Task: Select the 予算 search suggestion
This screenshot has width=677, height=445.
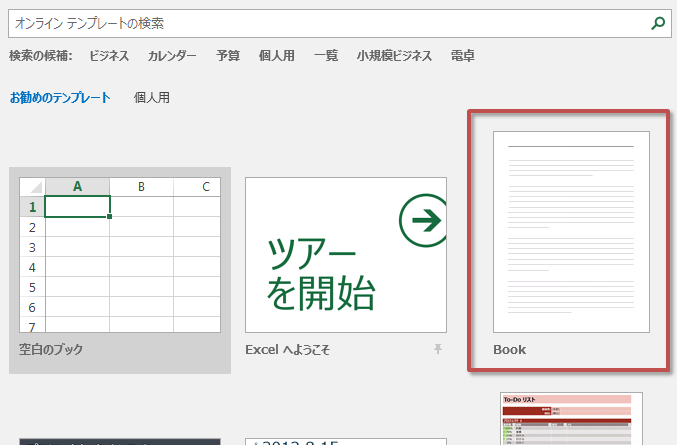Action: pos(228,56)
